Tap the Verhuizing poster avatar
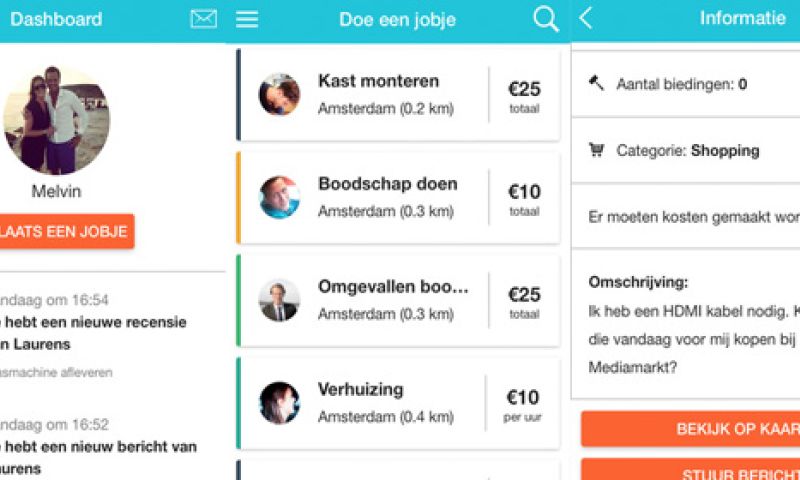Image resolution: width=800 pixels, height=480 pixels. pos(279,402)
